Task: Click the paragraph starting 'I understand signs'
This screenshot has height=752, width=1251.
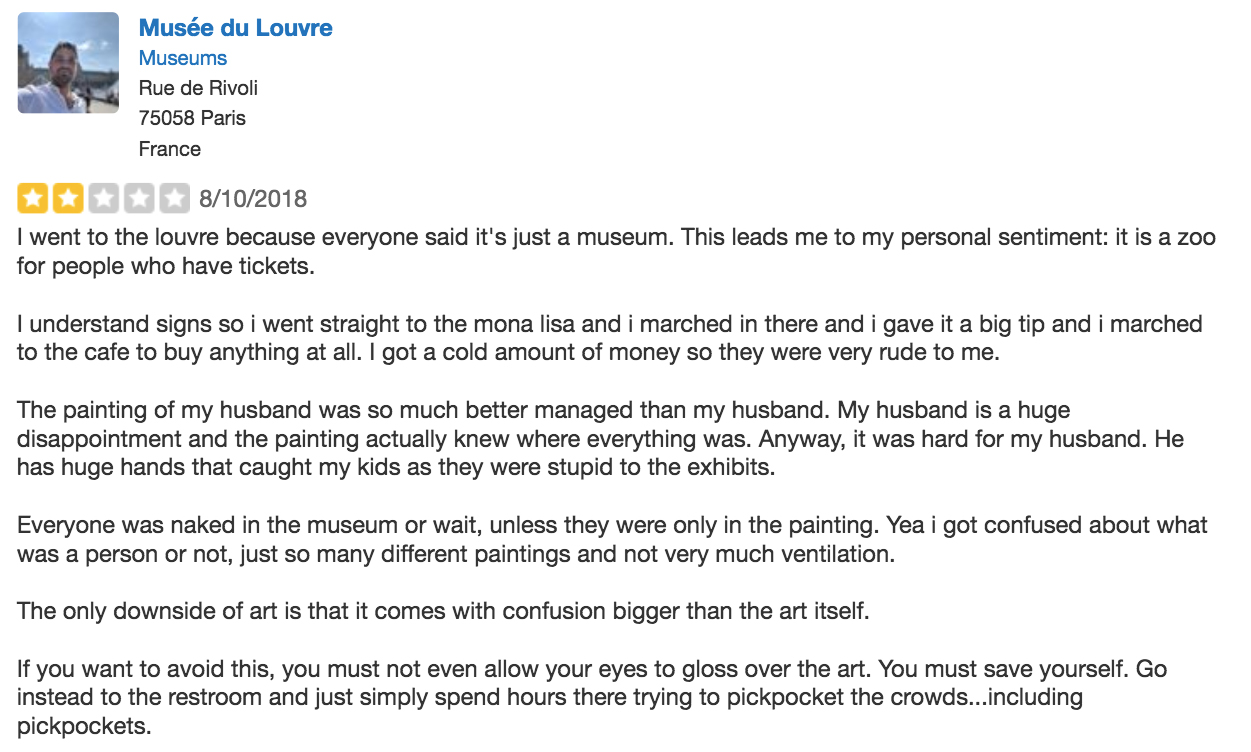Action: click(x=610, y=340)
